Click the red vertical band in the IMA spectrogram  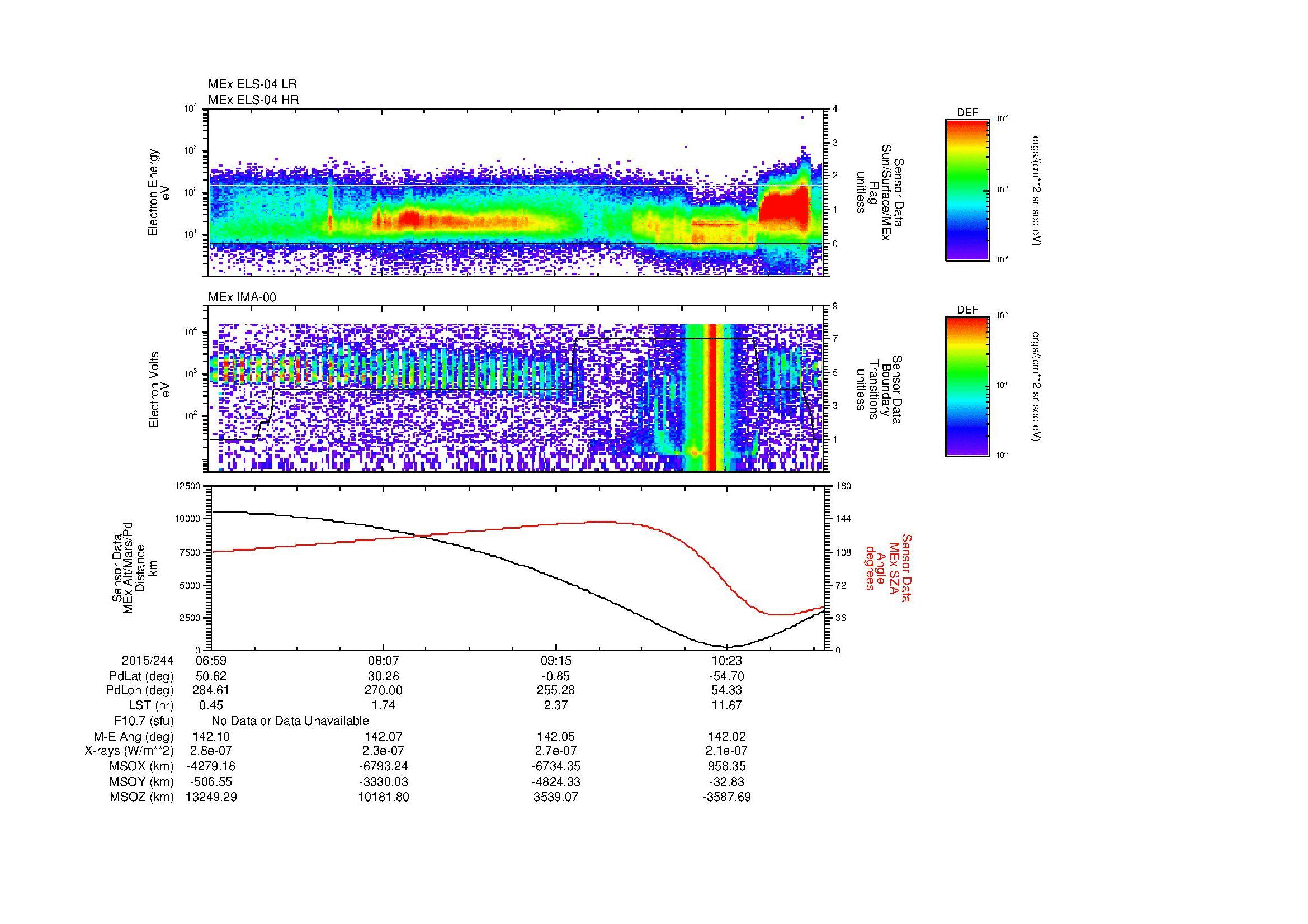click(x=711, y=397)
